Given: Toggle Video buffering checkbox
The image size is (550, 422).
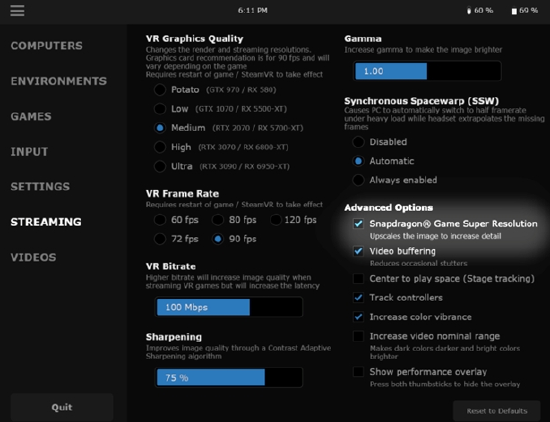Looking at the screenshot, I should [358, 251].
